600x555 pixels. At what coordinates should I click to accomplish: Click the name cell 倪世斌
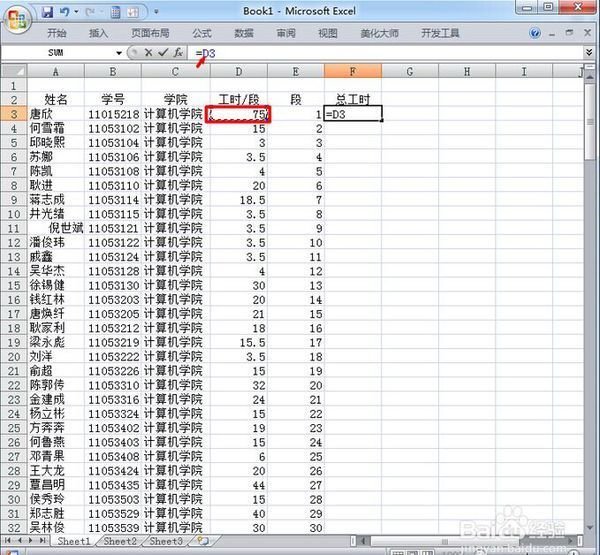tap(56, 229)
